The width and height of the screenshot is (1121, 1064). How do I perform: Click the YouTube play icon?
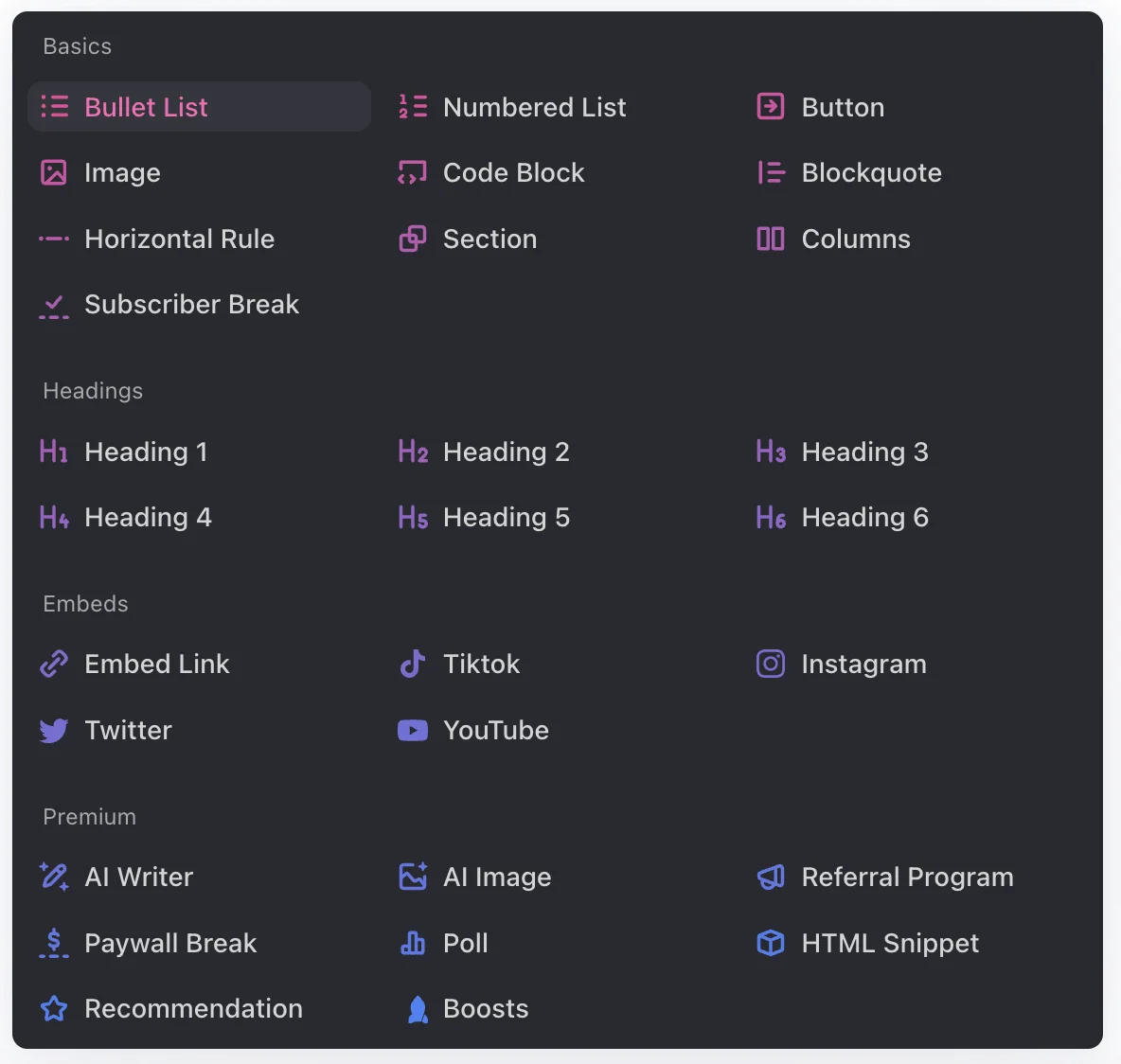[x=413, y=730]
